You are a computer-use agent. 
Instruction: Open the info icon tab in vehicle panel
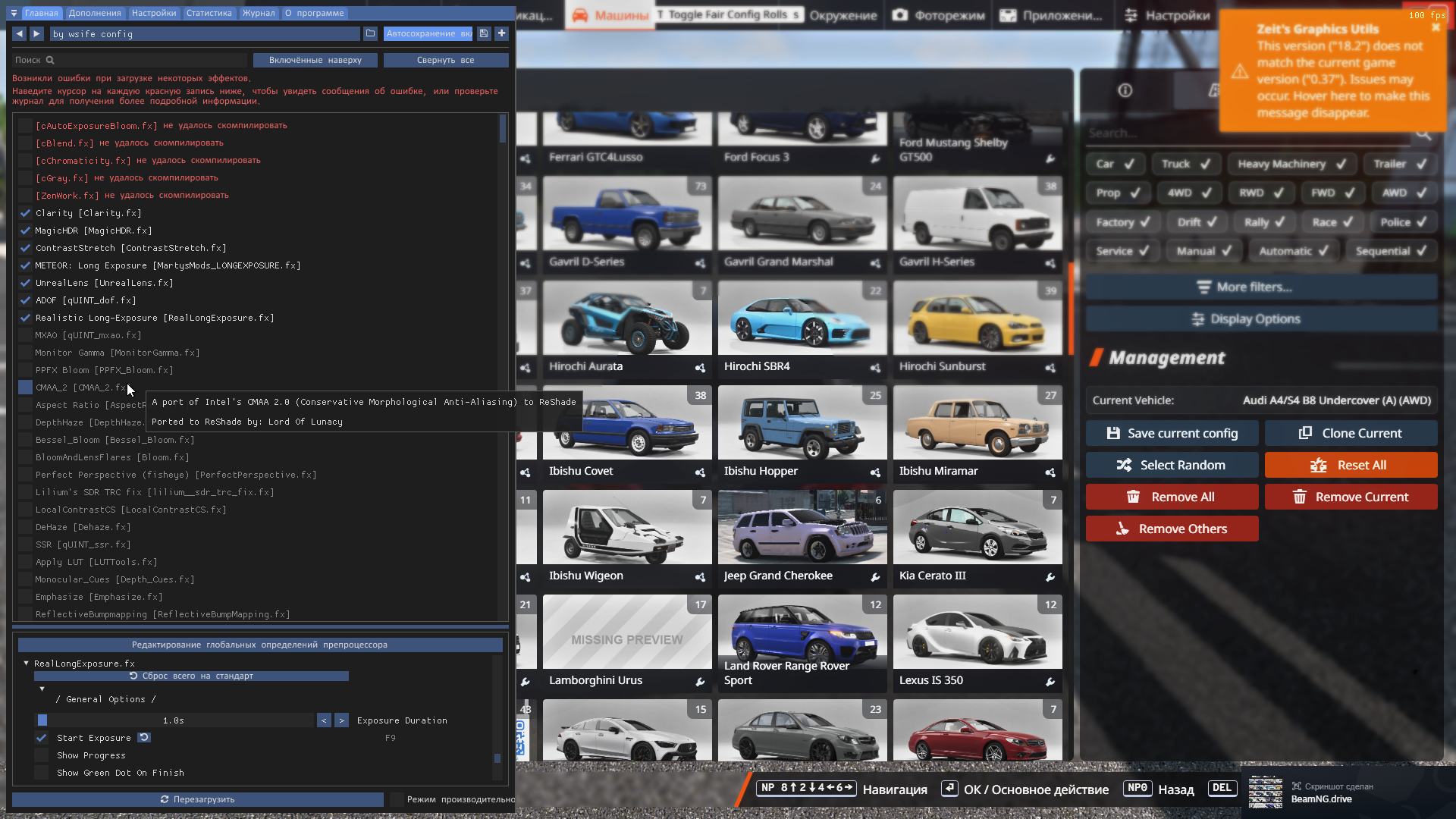coord(1125,90)
